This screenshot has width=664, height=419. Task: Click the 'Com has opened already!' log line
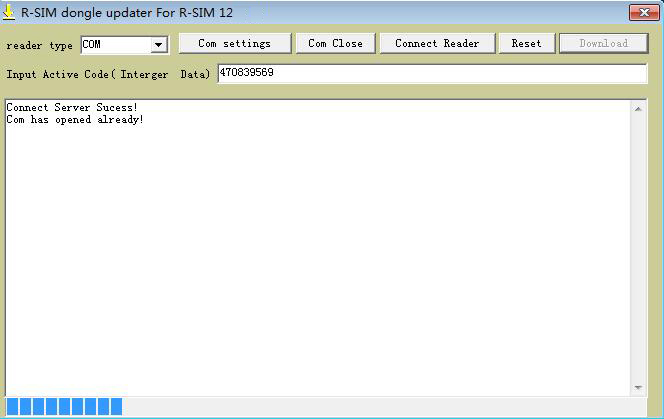tap(75, 120)
